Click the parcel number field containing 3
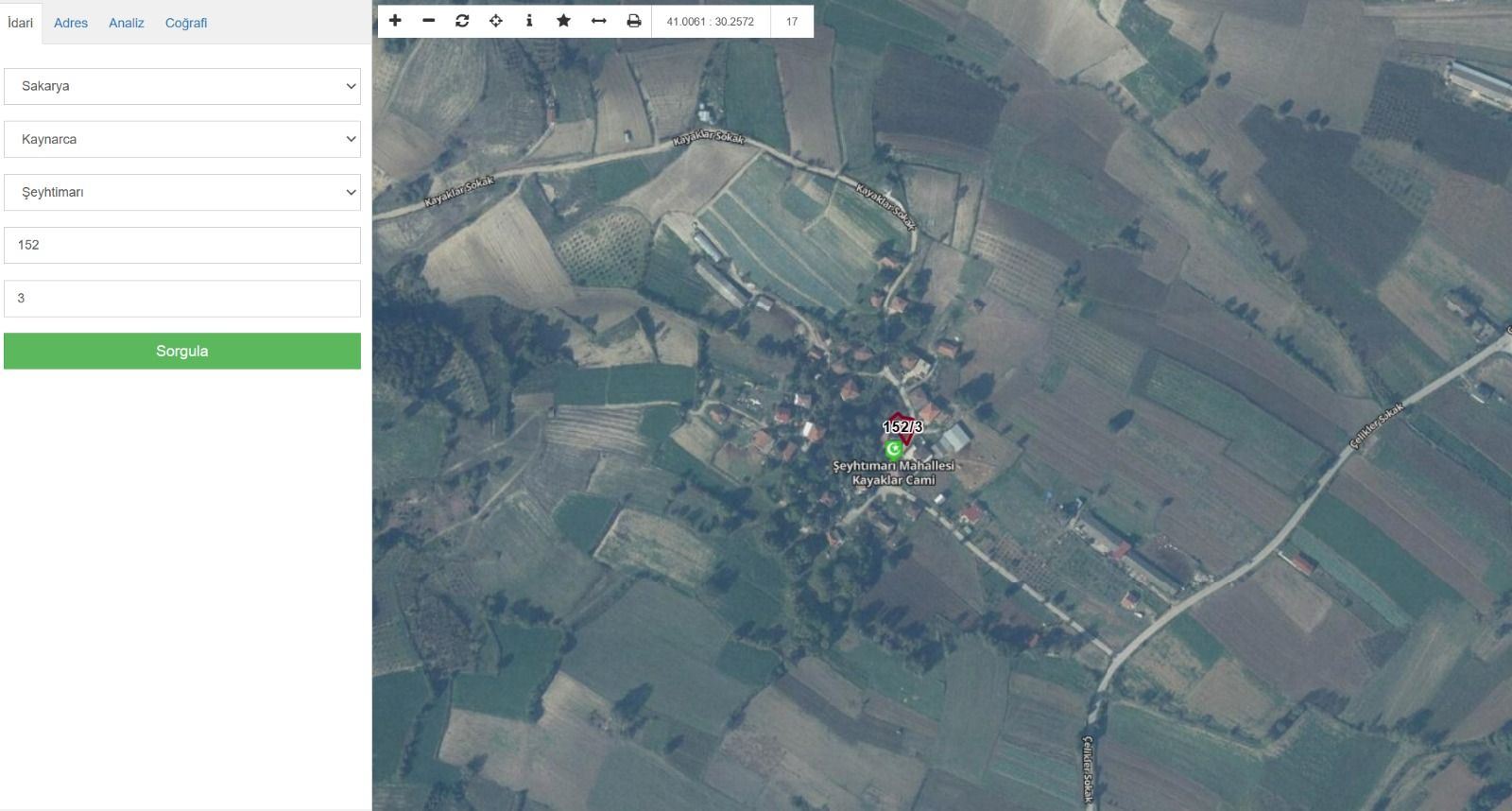The height and width of the screenshot is (811, 1512). click(x=182, y=298)
